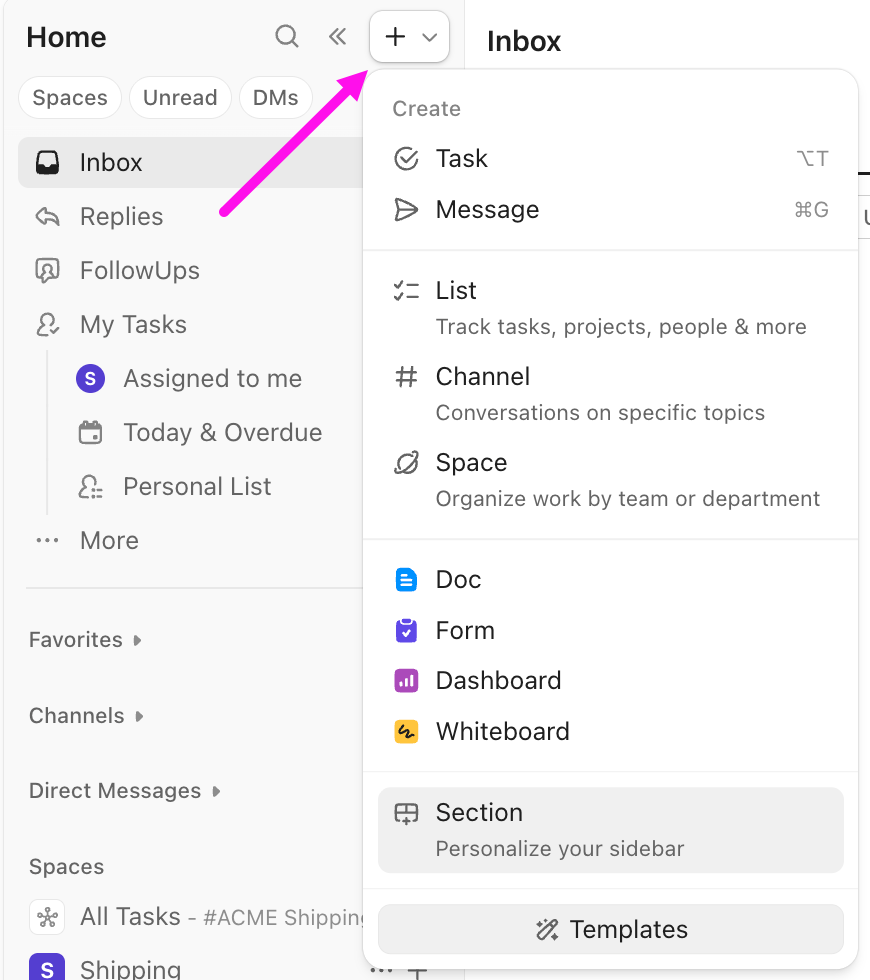870x980 pixels.
Task: Create a new Task from menu
Action: click(x=461, y=159)
